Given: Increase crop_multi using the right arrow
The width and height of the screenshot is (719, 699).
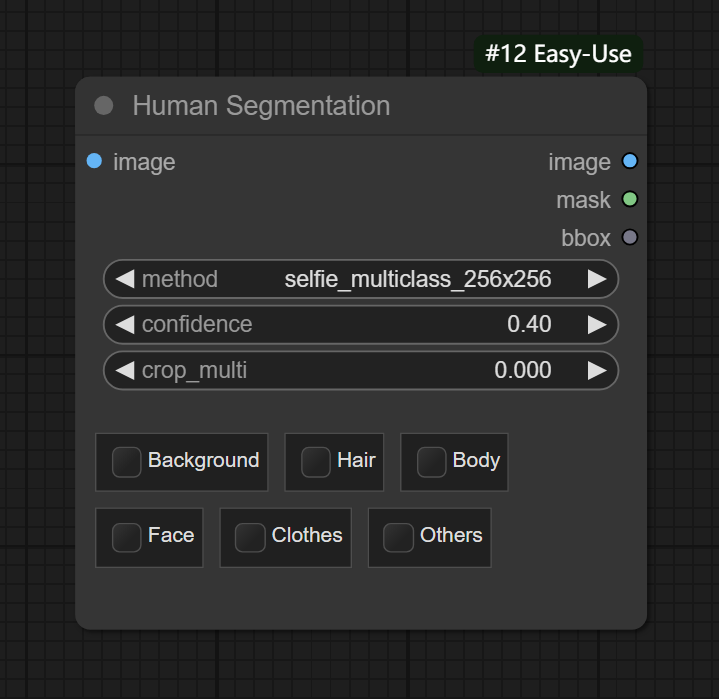Looking at the screenshot, I should 597,370.
